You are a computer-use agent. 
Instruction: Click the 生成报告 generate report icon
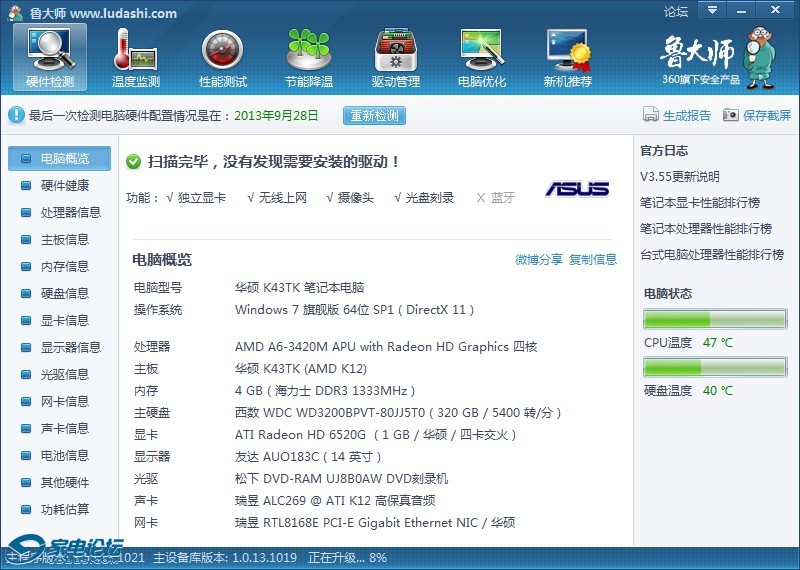pyautogui.click(x=652, y=115)
